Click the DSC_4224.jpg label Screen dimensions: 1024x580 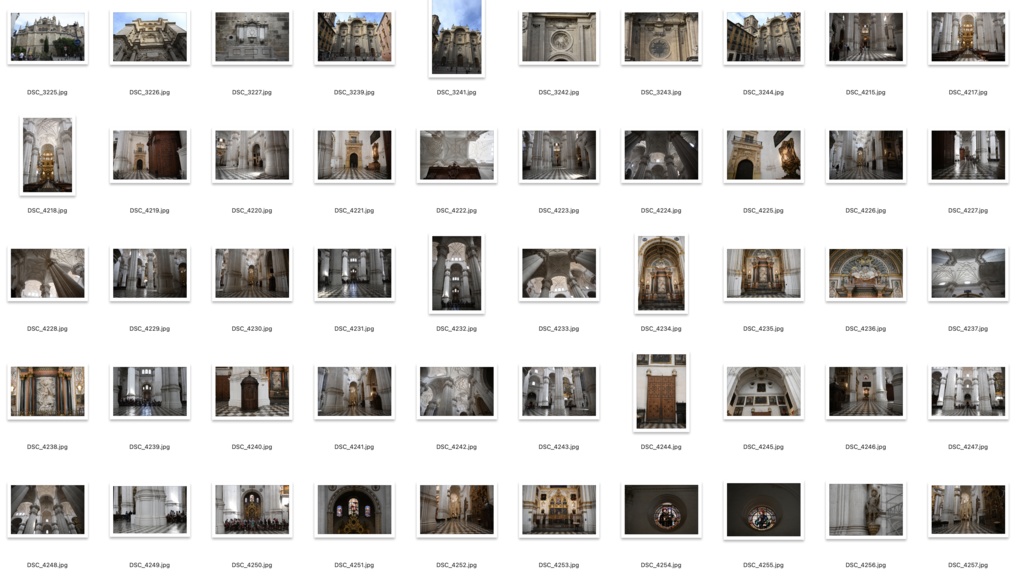[x=661, y=211]
